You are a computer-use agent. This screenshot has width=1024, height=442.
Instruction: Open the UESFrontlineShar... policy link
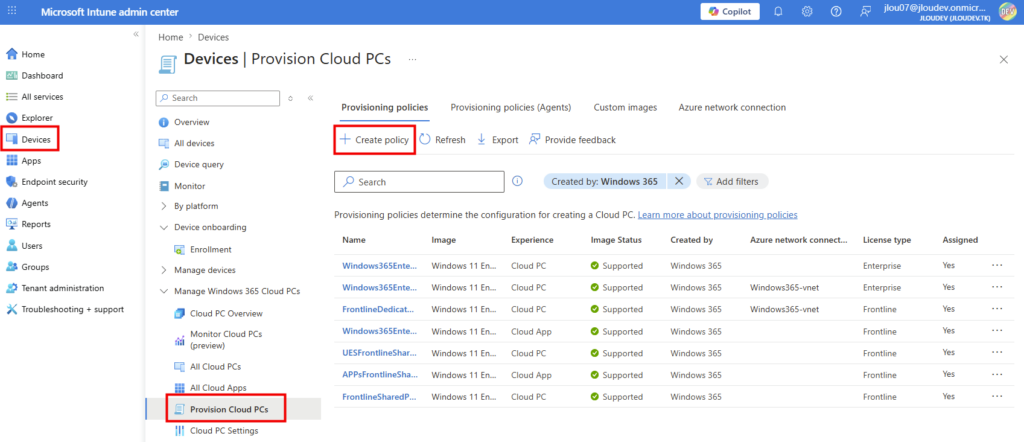(x=379, y=353)
